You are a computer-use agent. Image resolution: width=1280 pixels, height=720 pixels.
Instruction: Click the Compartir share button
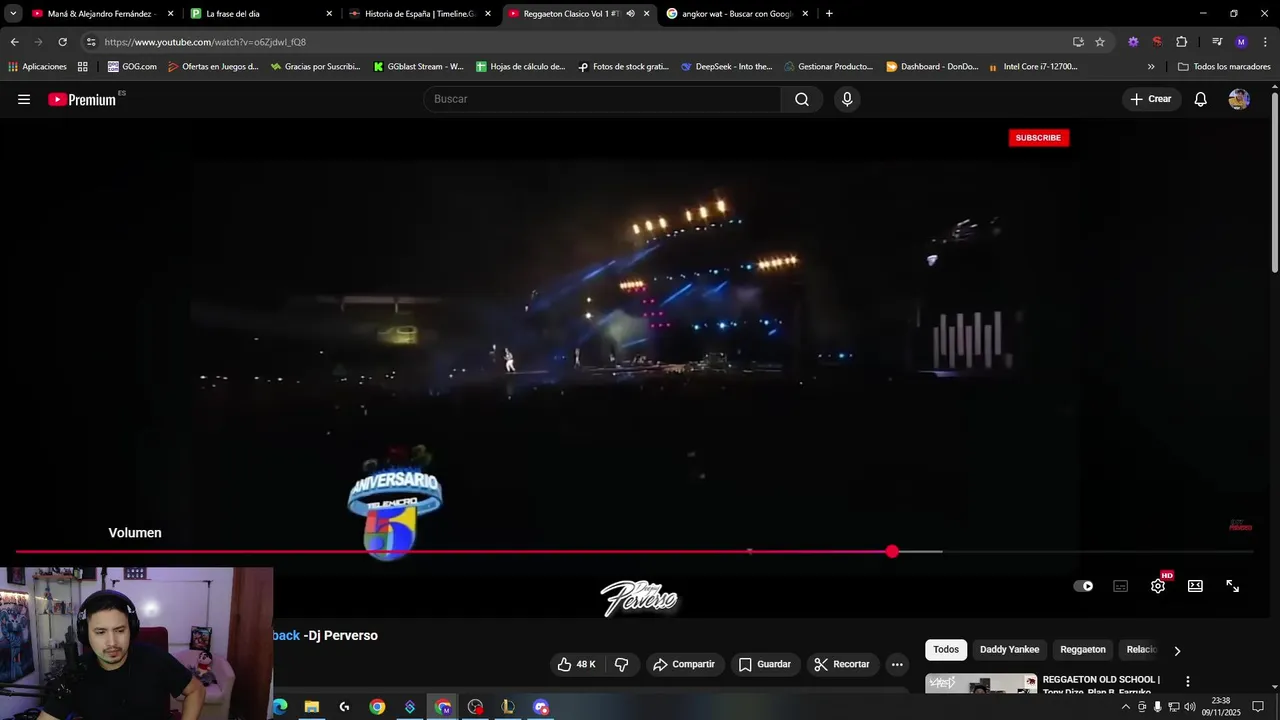point(684,664)
